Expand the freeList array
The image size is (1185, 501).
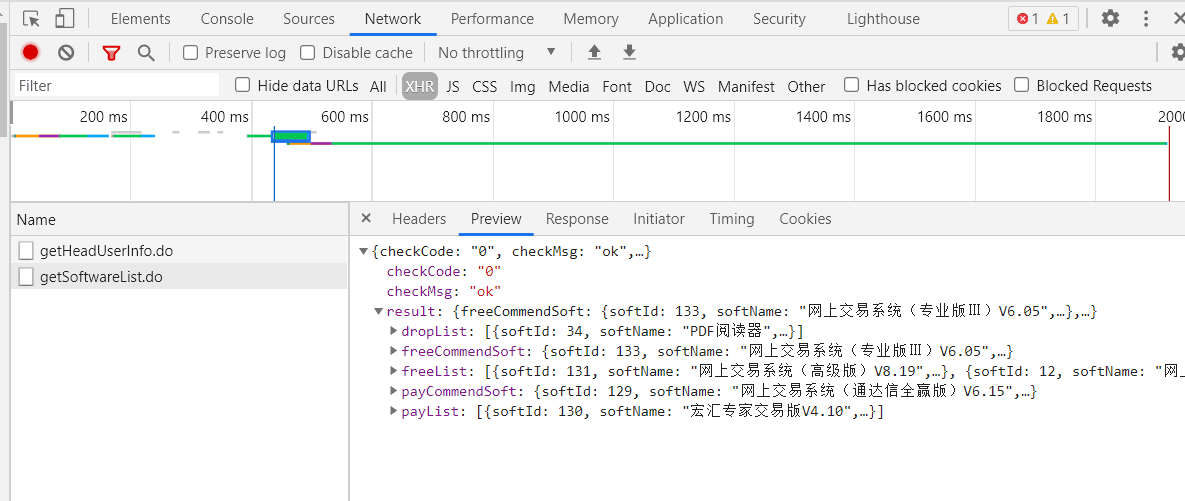[x=394, y=370]
